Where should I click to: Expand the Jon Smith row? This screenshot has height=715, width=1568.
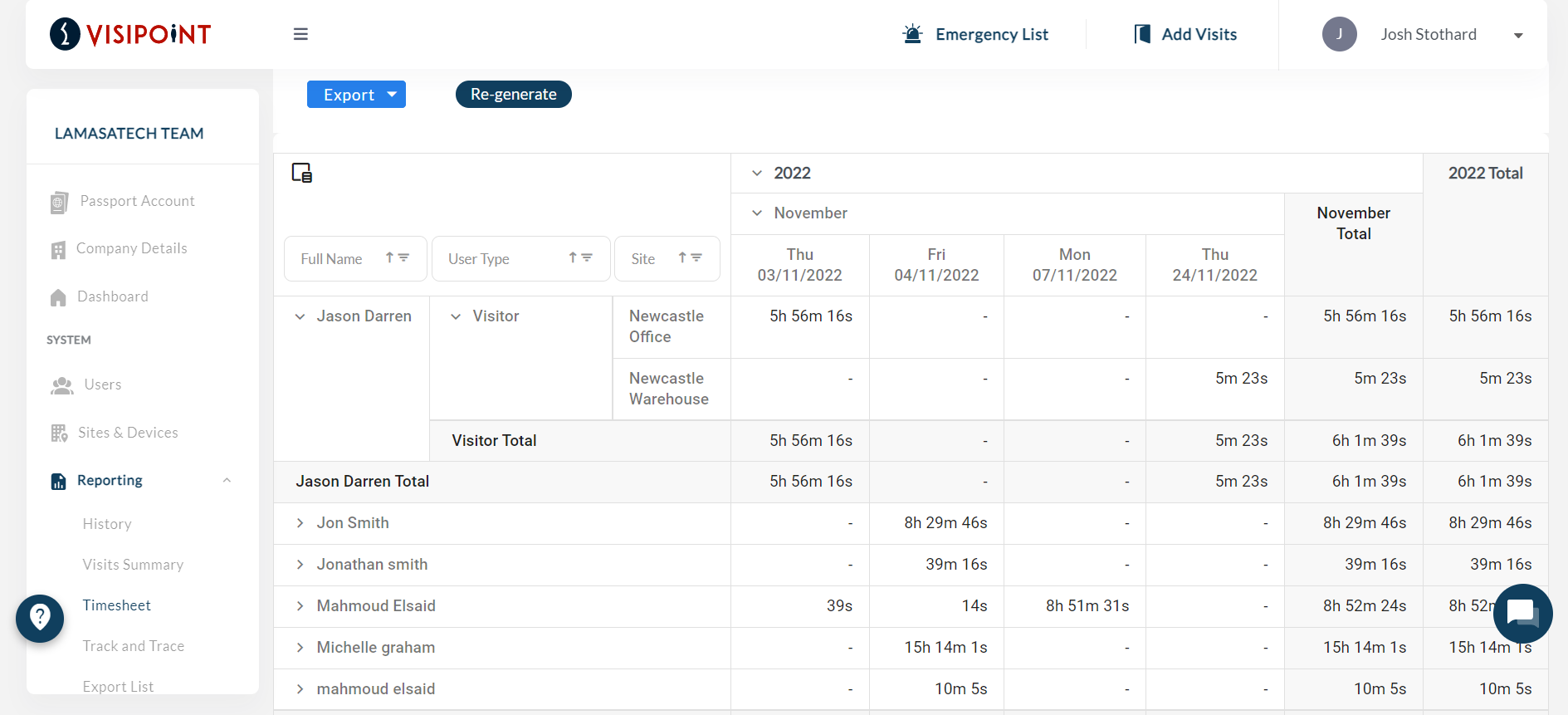tap(300, 523)
